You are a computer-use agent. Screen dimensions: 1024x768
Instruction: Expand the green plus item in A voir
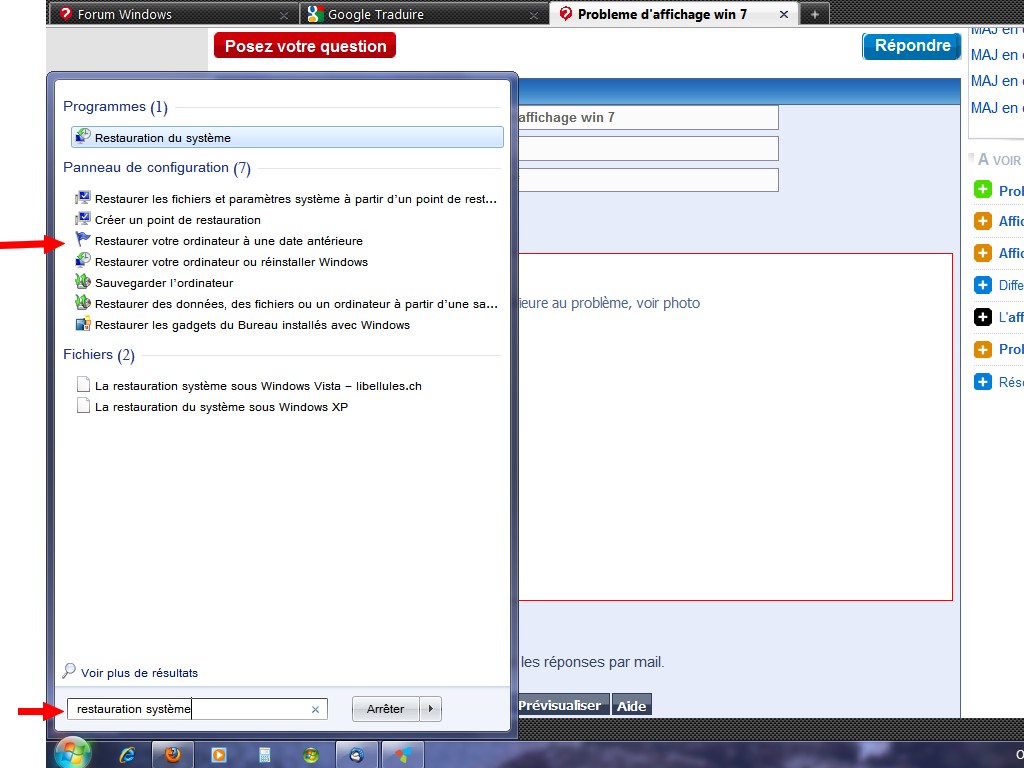(982, 190)
